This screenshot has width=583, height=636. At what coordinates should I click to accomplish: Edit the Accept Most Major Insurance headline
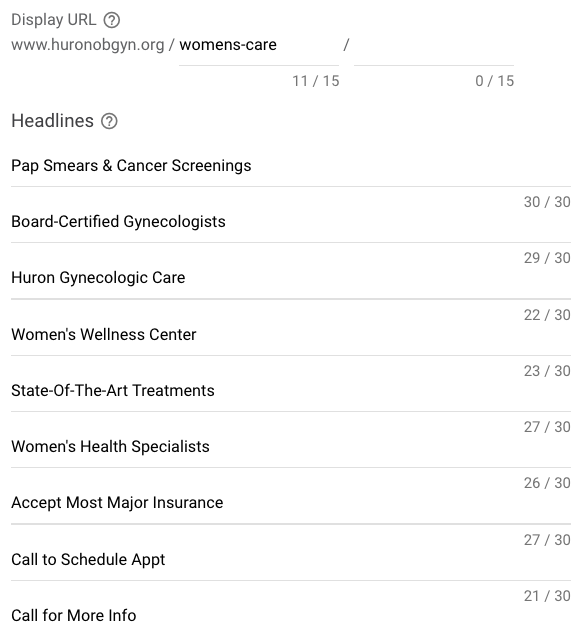tap(291, 503)
